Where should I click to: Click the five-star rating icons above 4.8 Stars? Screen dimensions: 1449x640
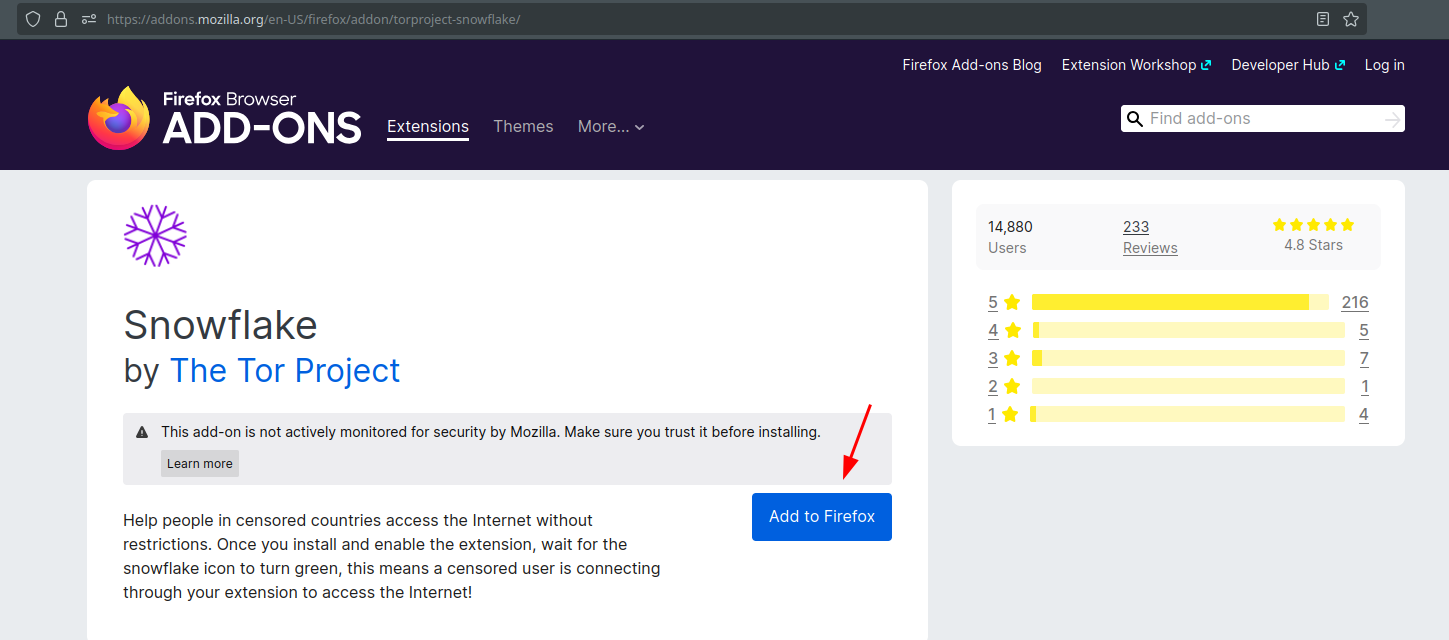tap(1313, 225)
